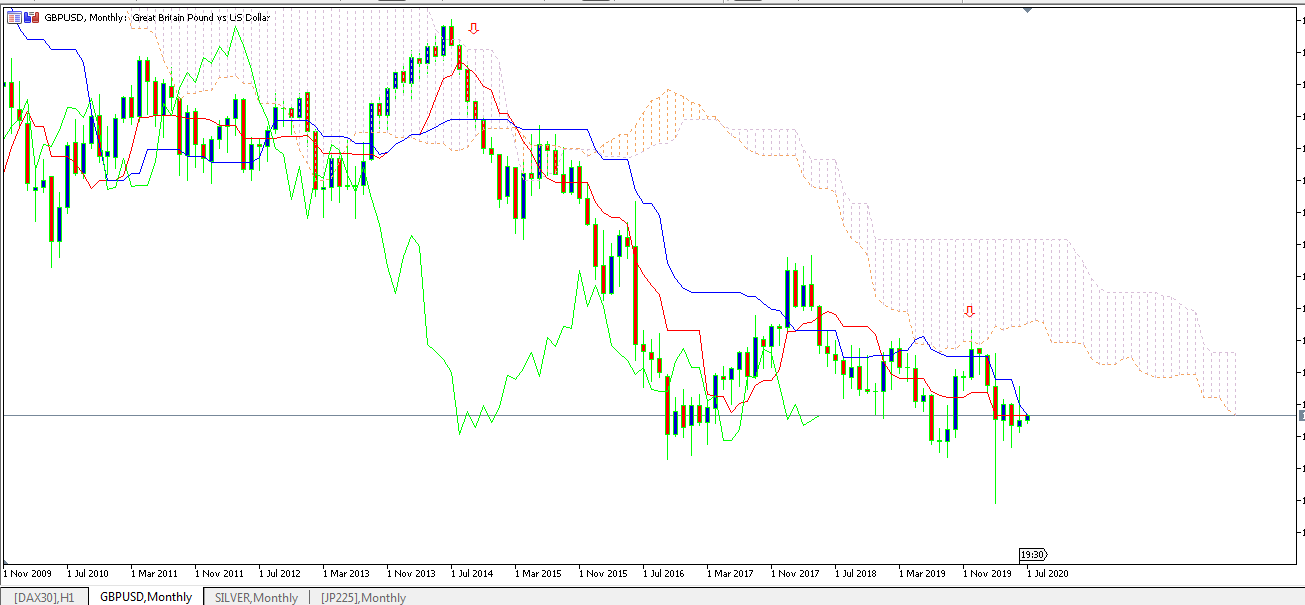Viewport: 1305px width, 605px height.
Task: Open the SILVER,Monthly chart tab
Action: (256, 597)
